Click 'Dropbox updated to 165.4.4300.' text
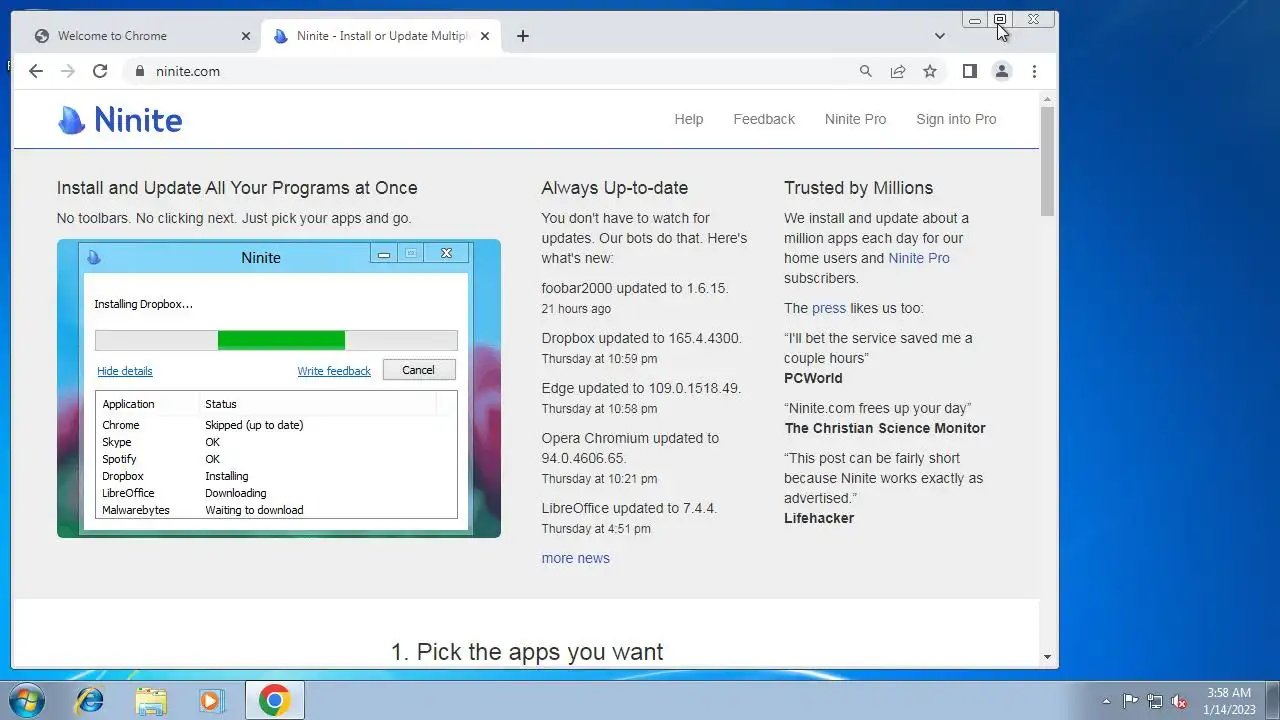This screenshot has width=1280, height=720. click(x=641, y=338)
